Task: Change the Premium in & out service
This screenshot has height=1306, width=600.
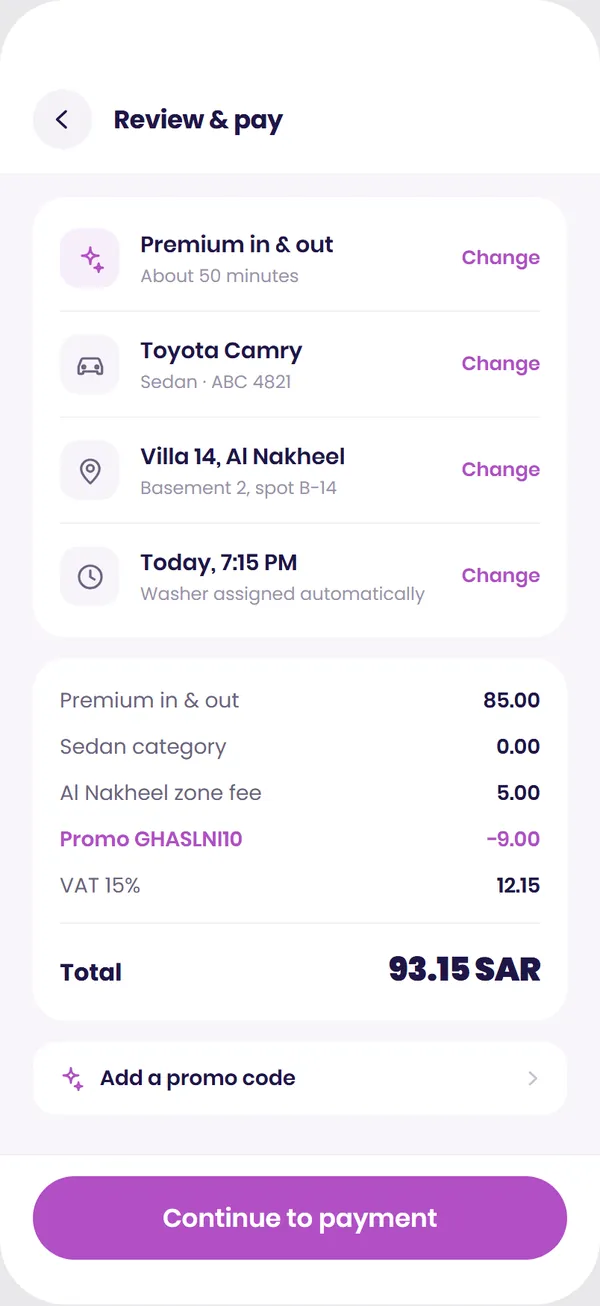Action: (x=500, y=258)
